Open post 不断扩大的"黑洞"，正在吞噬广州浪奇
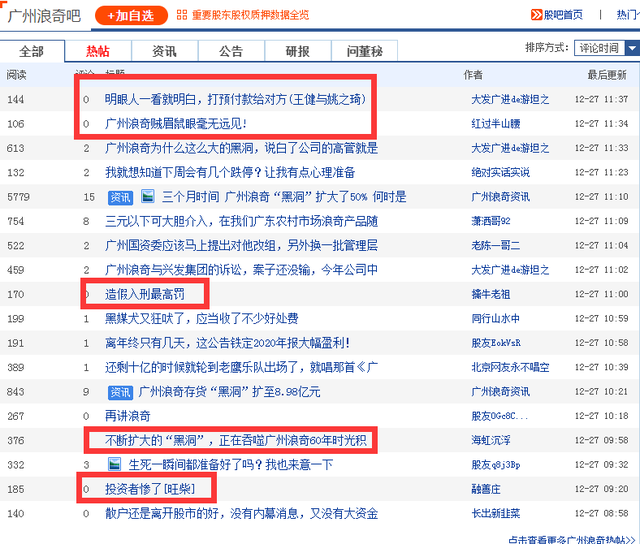The width and height of the screenshot is (640, 544). [236, 441]
